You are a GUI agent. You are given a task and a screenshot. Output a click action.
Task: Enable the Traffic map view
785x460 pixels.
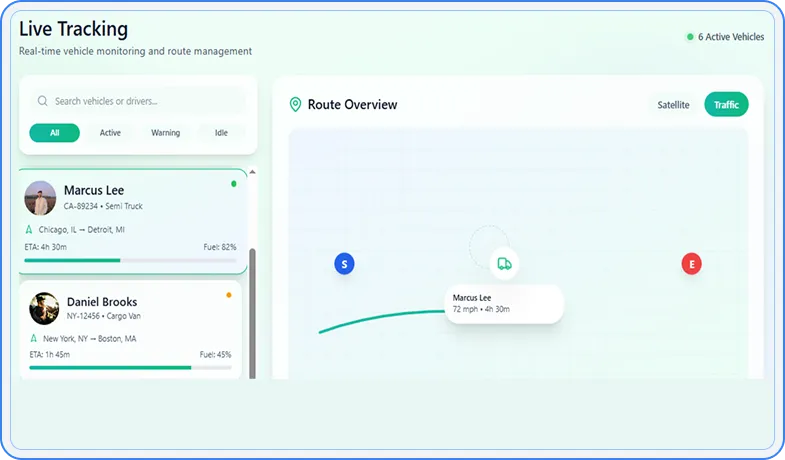coord(726,105)
